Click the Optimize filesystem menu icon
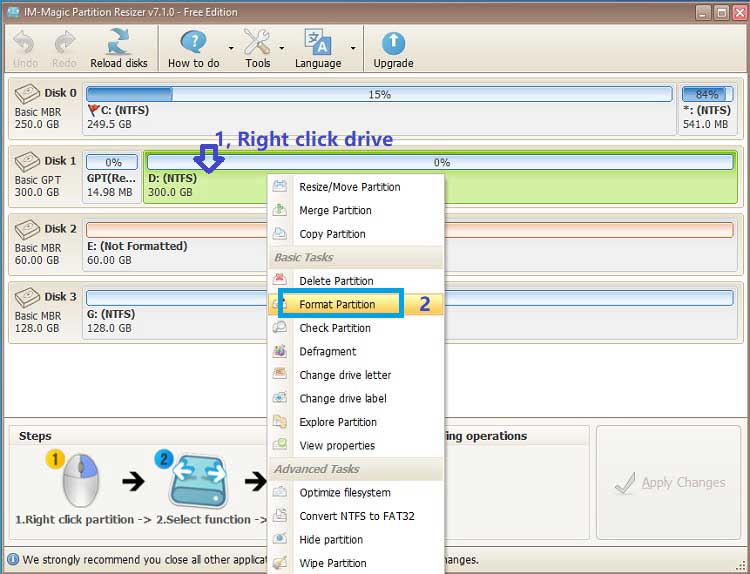Image resolution: width=750 pixels, height=574 pixels. tap(280, 491)
